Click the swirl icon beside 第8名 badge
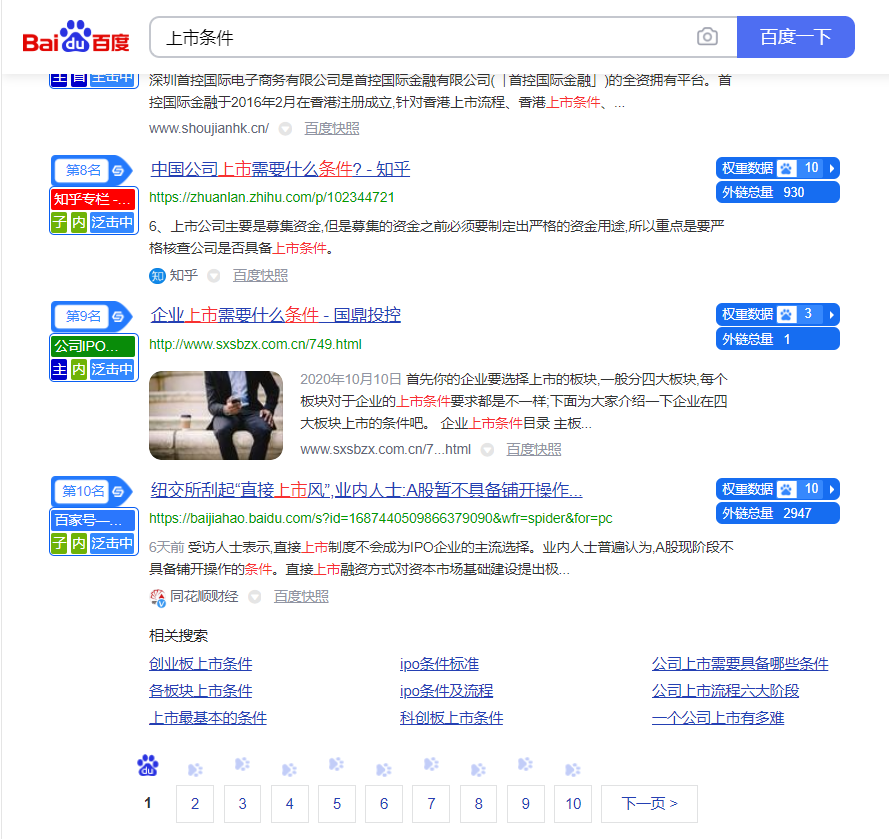 (118, 170)
